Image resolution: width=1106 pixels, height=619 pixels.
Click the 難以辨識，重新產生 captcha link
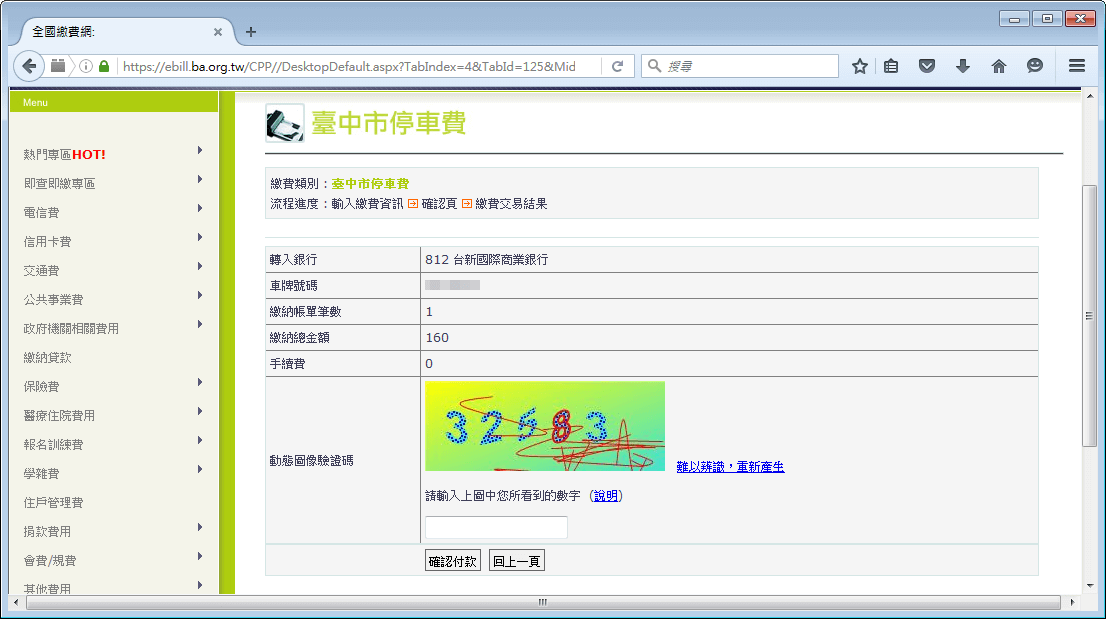pos(730,467)
